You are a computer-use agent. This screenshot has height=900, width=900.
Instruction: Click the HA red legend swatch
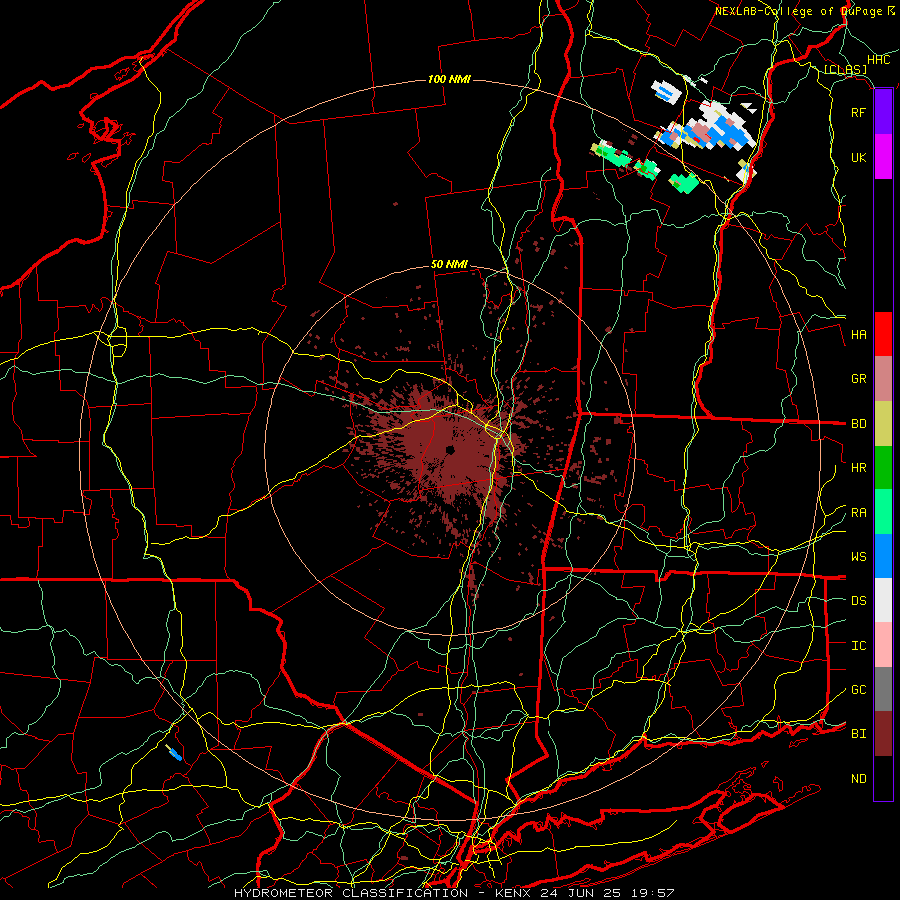pos(883,334)
